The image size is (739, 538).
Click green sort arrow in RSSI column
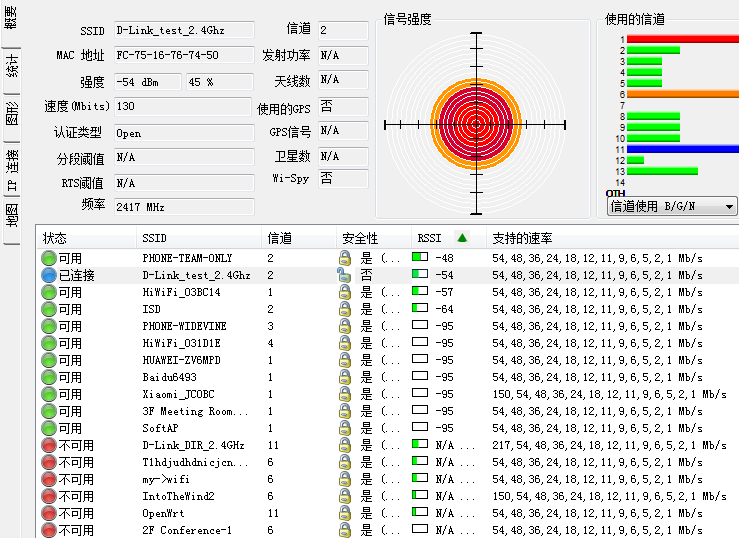(x=461, y=238)
